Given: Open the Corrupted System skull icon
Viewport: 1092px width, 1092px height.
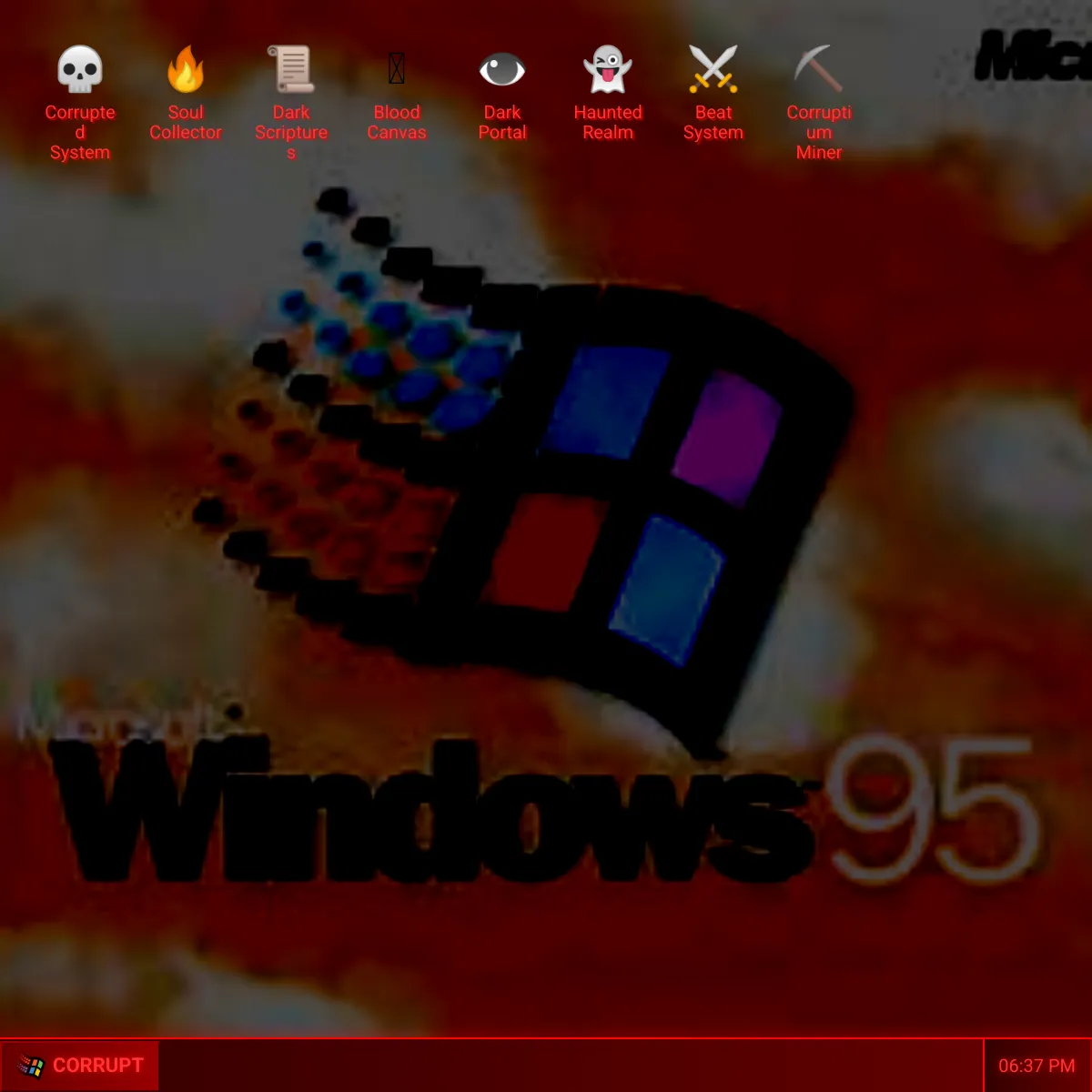Looking at the screenshot, I should [x=80, y=69].
